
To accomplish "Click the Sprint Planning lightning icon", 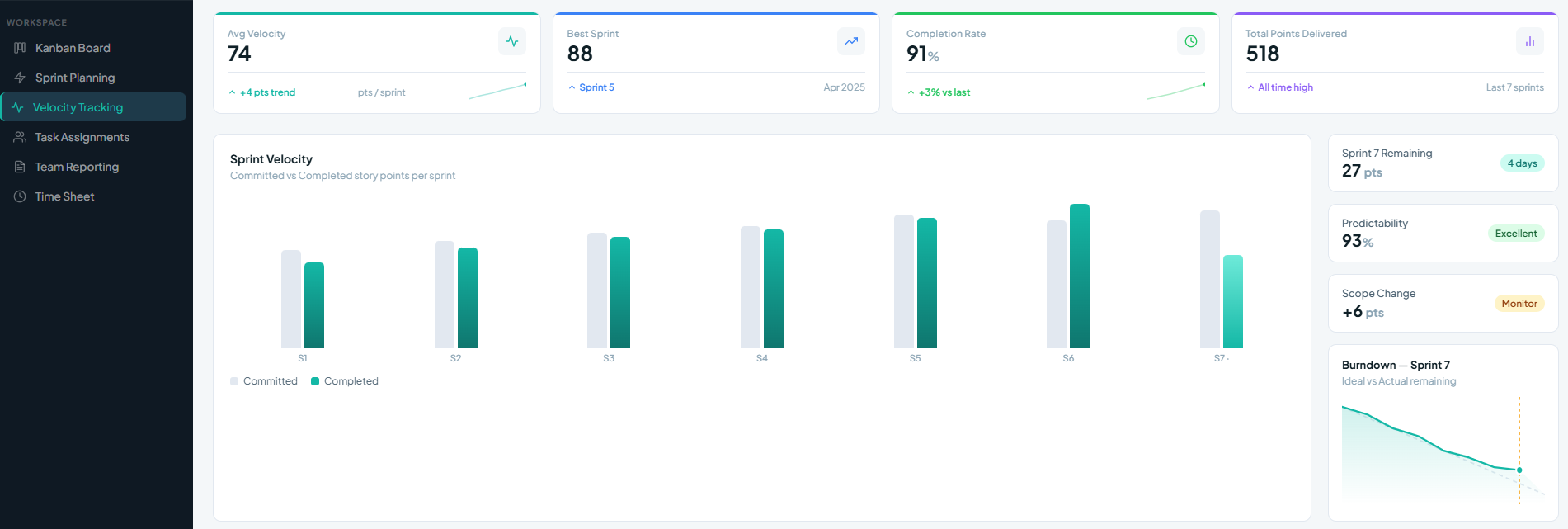I will click(x=20, y=78).
